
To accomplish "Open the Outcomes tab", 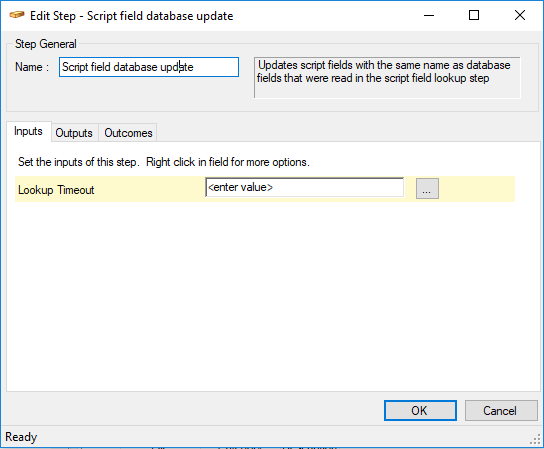I will coord(128,133).
